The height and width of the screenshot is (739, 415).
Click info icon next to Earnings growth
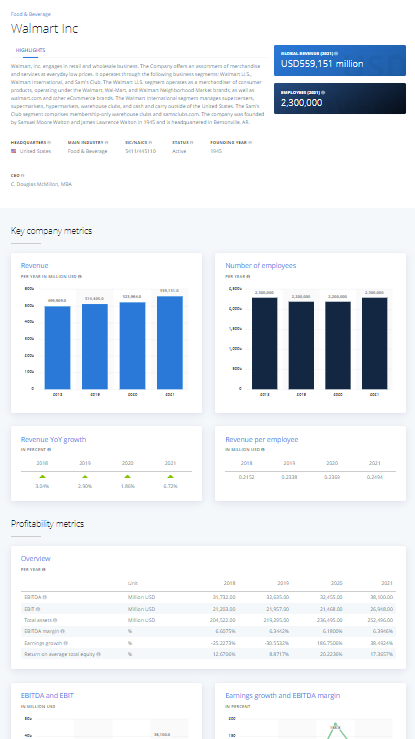click(x=65, y=643)
